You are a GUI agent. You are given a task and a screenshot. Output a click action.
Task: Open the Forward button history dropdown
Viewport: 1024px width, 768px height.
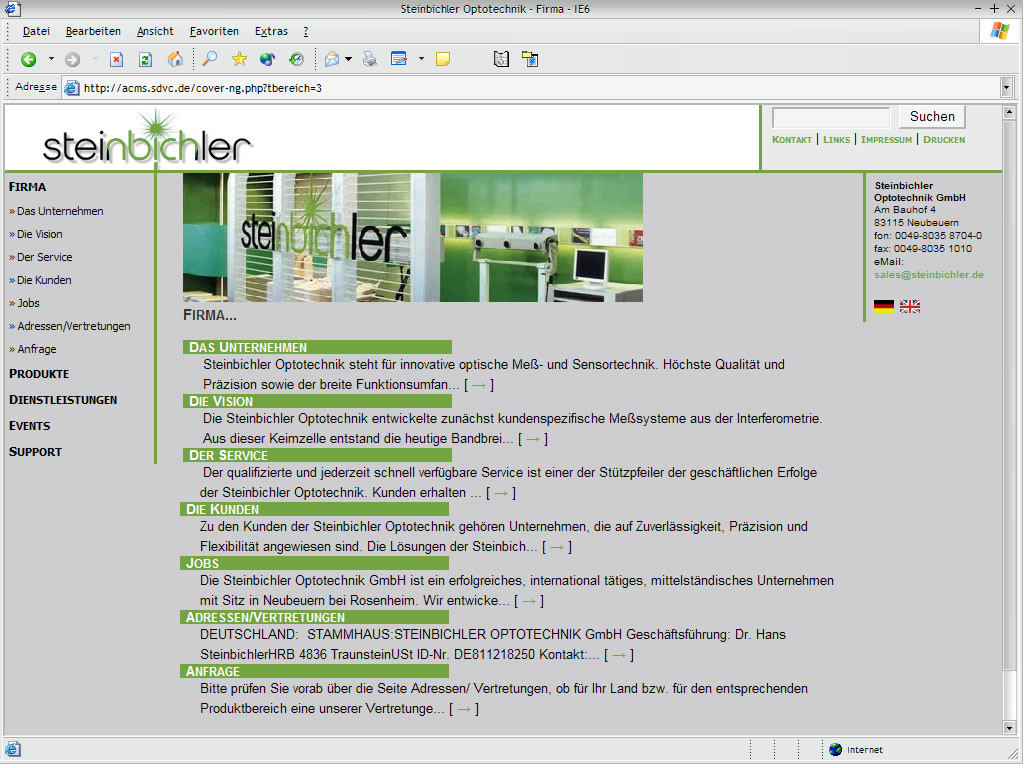pos(95,59)
